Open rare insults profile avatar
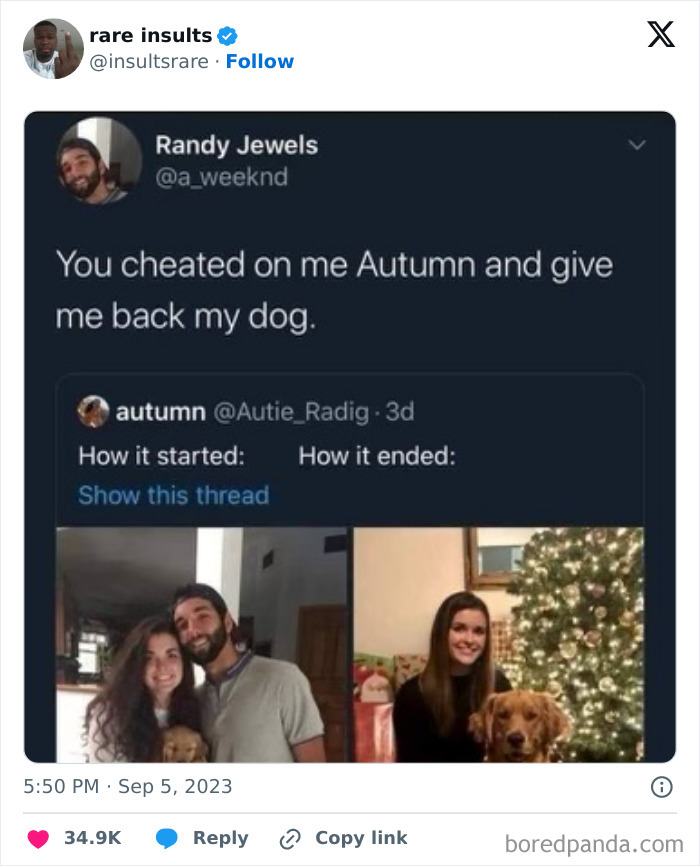Image resolution: width=700 pixels, height=866 pixels. pos(53,49)
